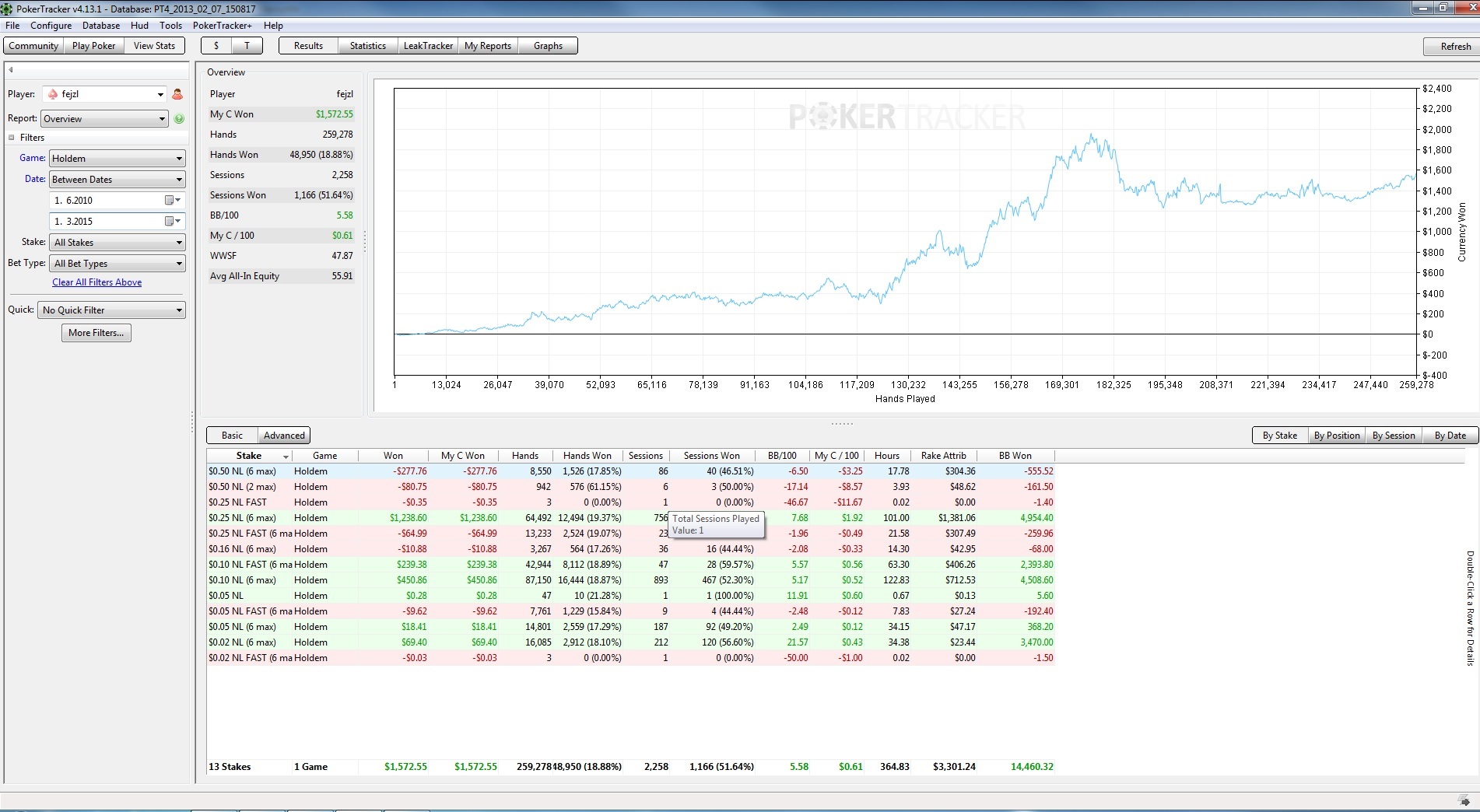
Task: Sort by the Rake Attrib column header
Action: pyautogui.click(x=943, y=456)
